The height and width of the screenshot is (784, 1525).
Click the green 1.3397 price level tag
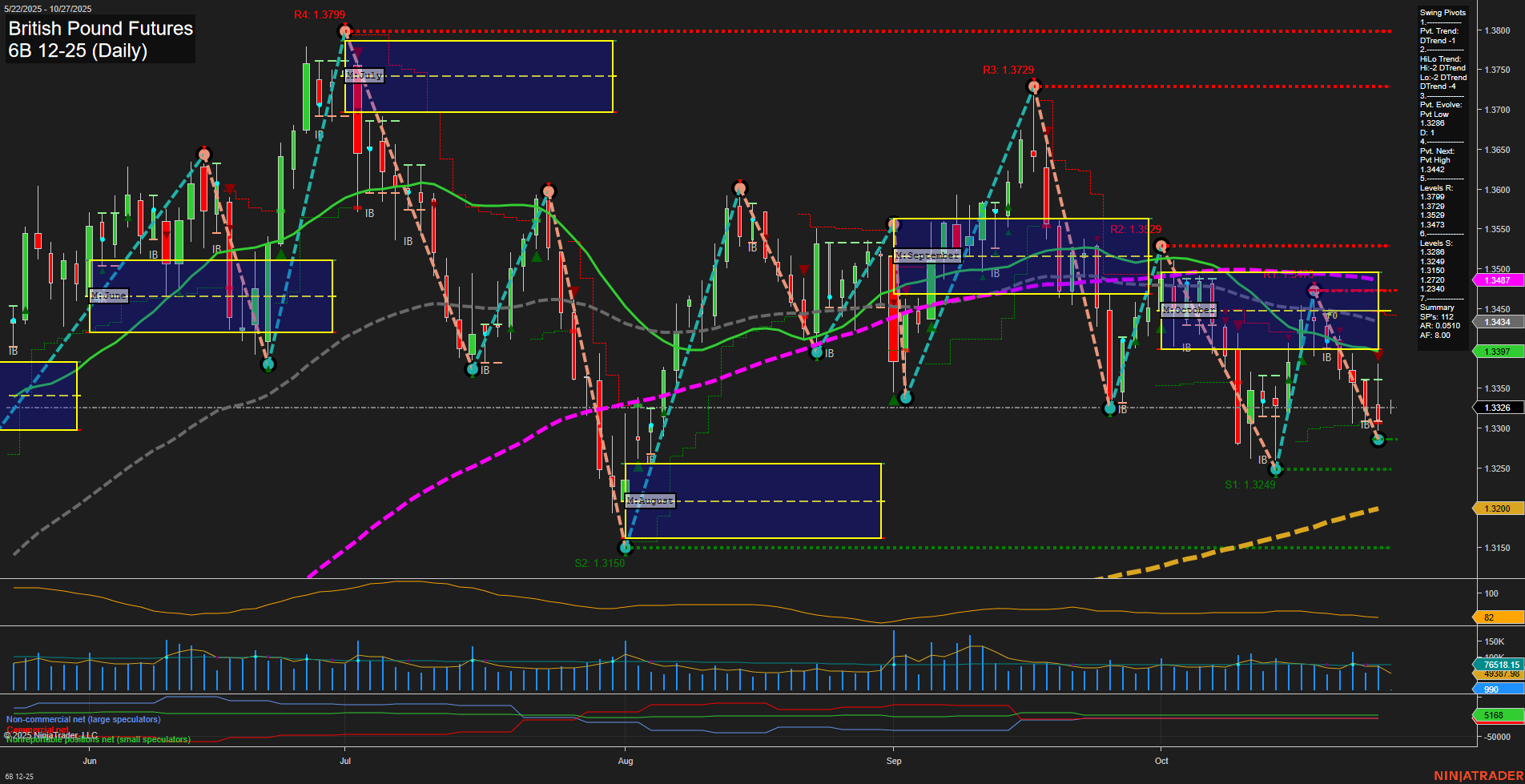click(x=1498, y=351)
